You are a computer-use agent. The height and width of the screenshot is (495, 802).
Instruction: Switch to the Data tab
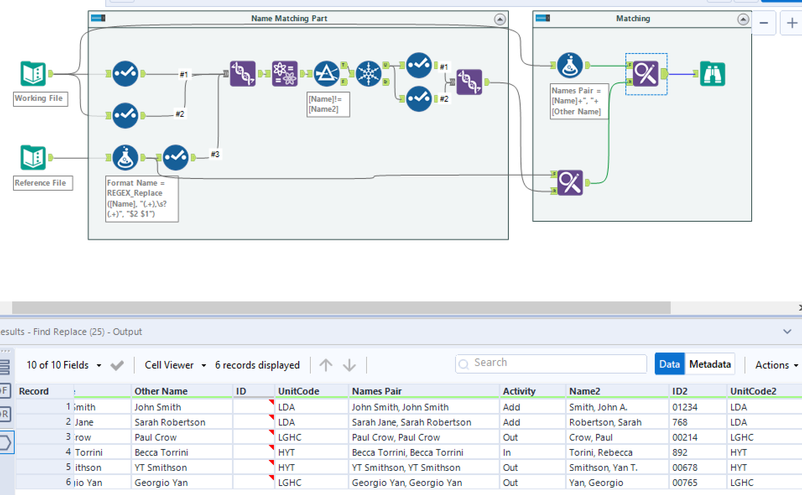(x=670, y=364)
